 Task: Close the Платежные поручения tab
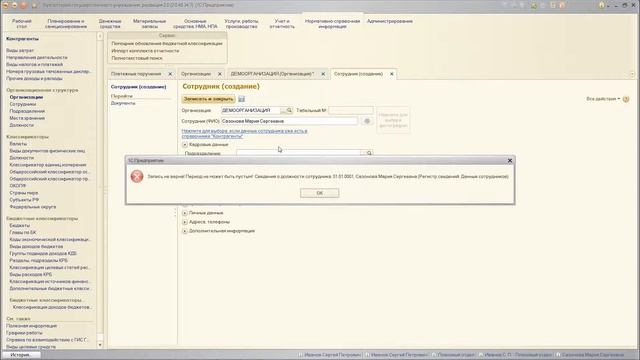click(x=170, y=74)
